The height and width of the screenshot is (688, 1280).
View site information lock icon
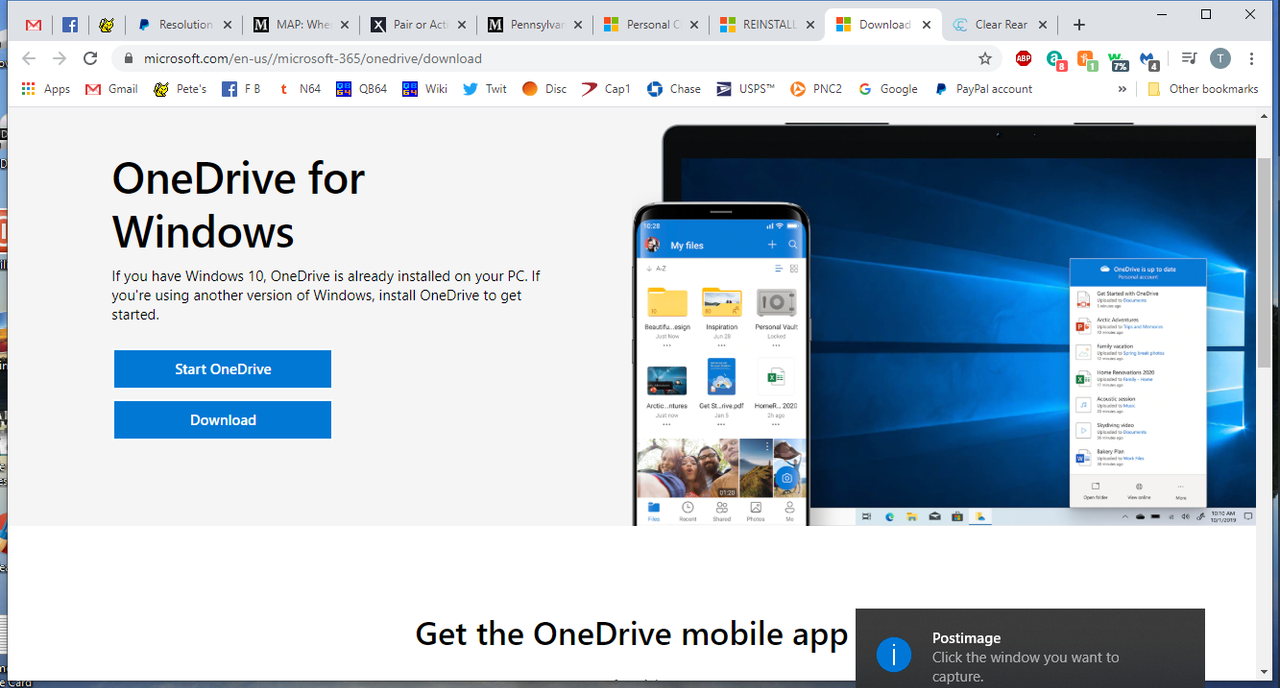pyautogui.click(x=128, y=59)
